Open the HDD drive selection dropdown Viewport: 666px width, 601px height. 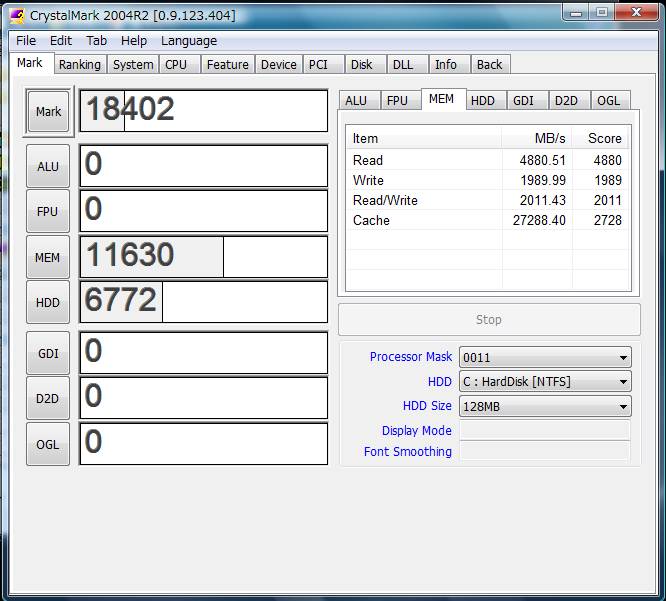click(544, 382)
